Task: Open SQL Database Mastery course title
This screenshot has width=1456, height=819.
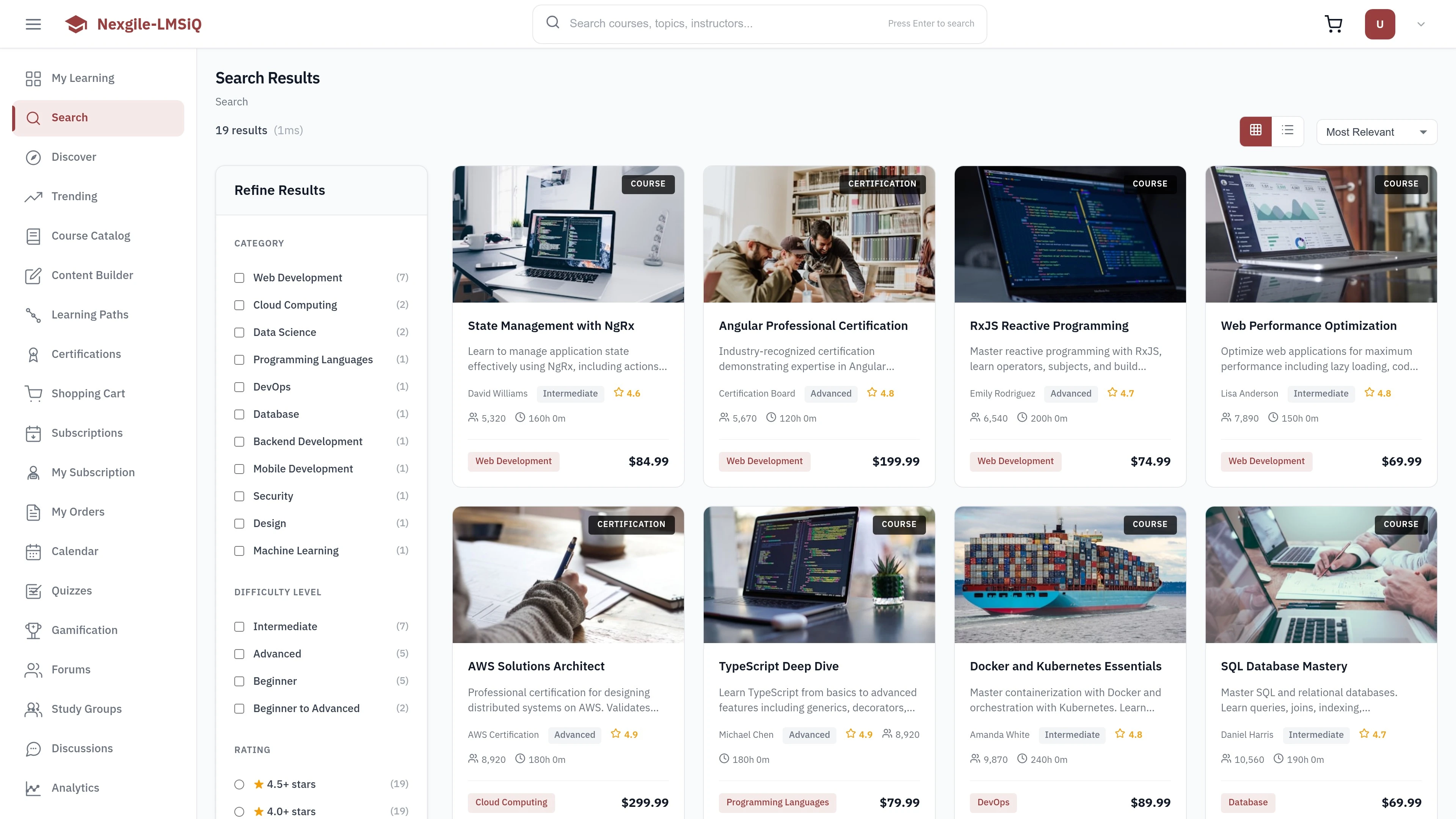Action: pos(1283,667)
